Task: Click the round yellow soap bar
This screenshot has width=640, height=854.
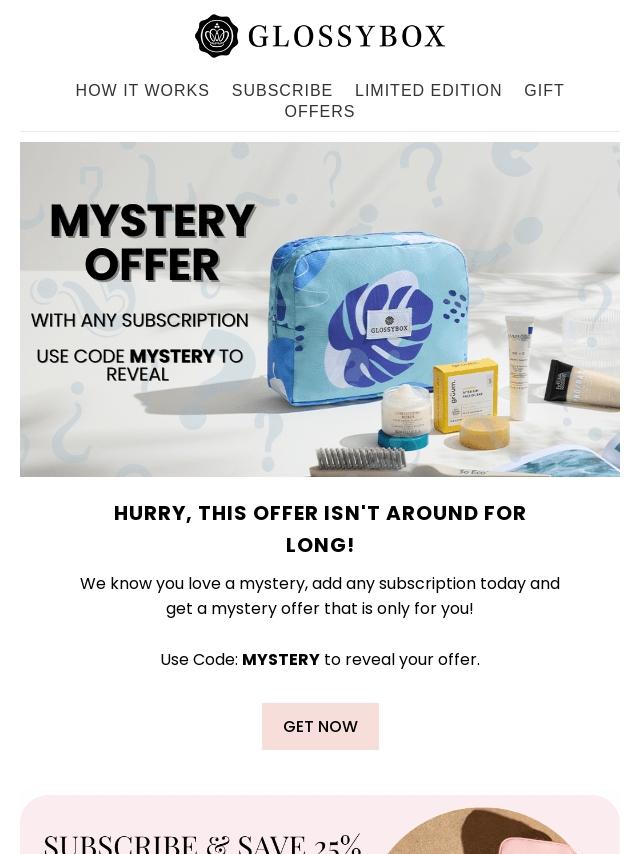Action: click(484, 434)
